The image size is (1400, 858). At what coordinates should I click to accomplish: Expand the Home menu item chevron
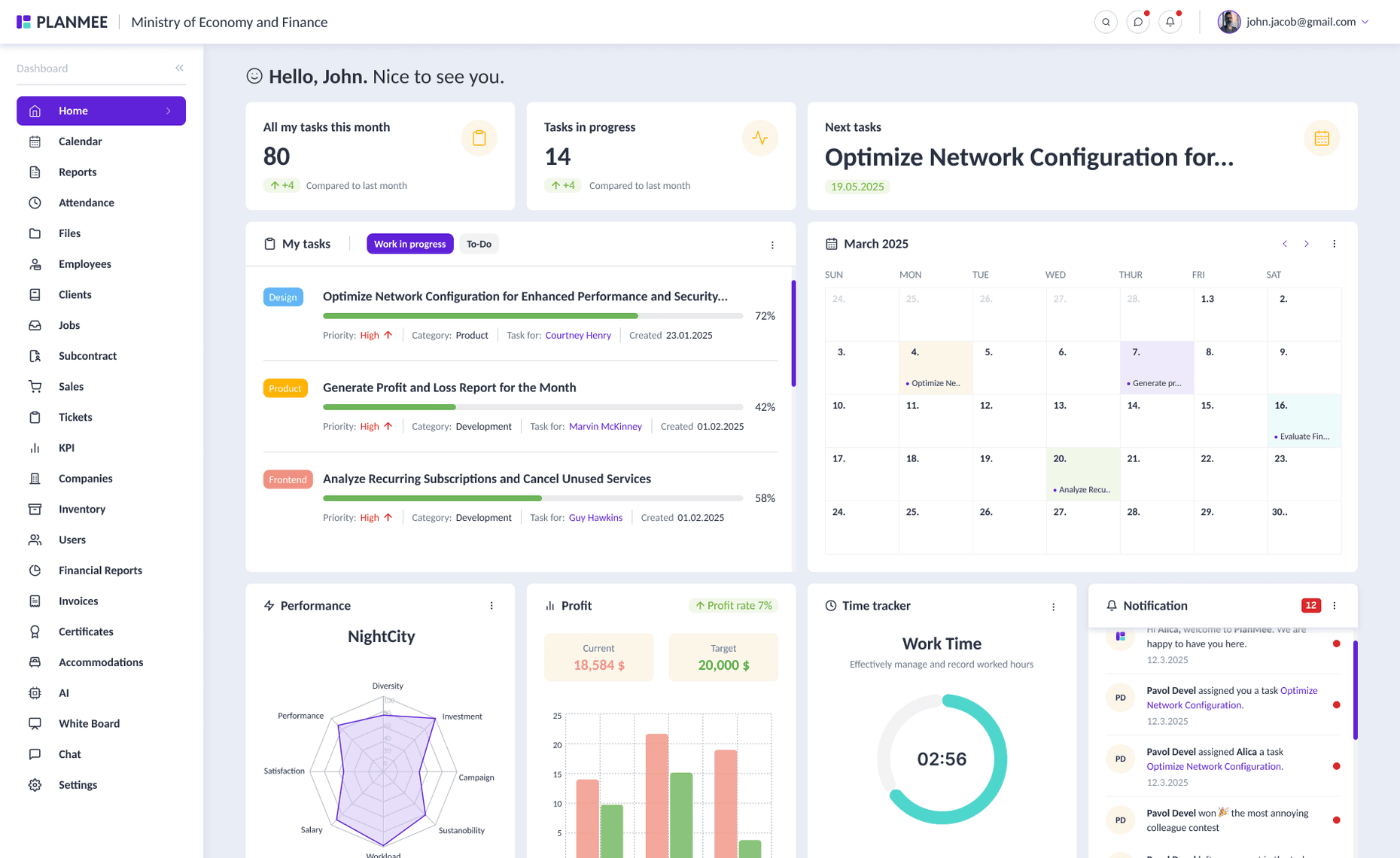point(169,111)
